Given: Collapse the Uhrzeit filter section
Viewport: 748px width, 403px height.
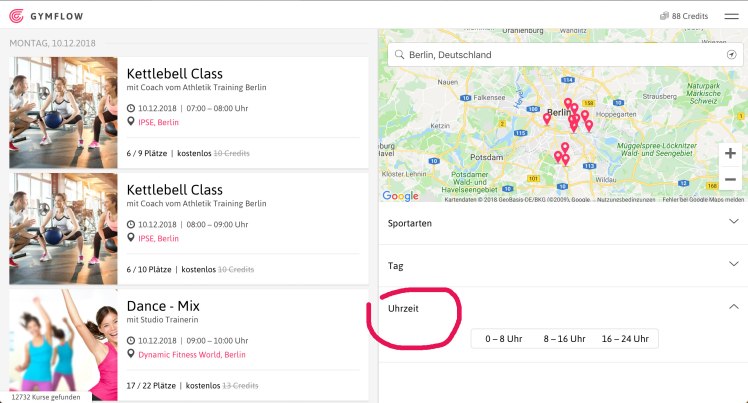Looking at the screenshot, I should click(x=734, y=307).
